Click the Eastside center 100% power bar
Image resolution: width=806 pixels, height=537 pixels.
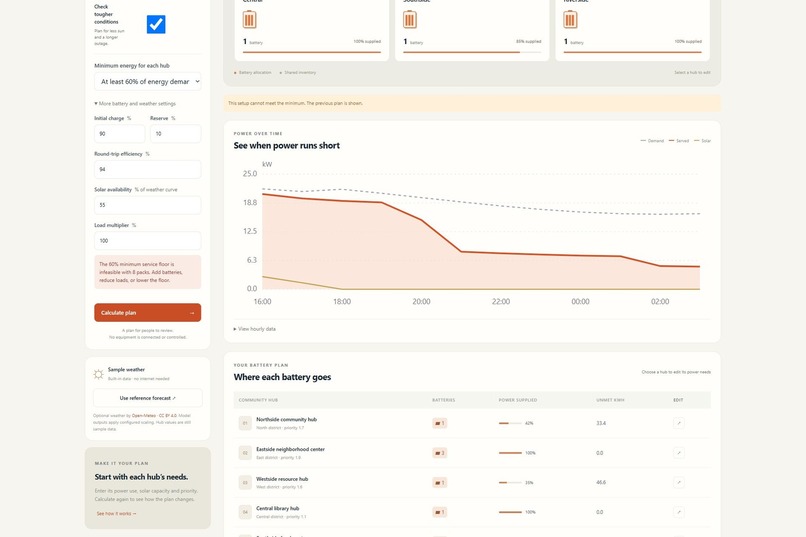click(x=510, y=453)
